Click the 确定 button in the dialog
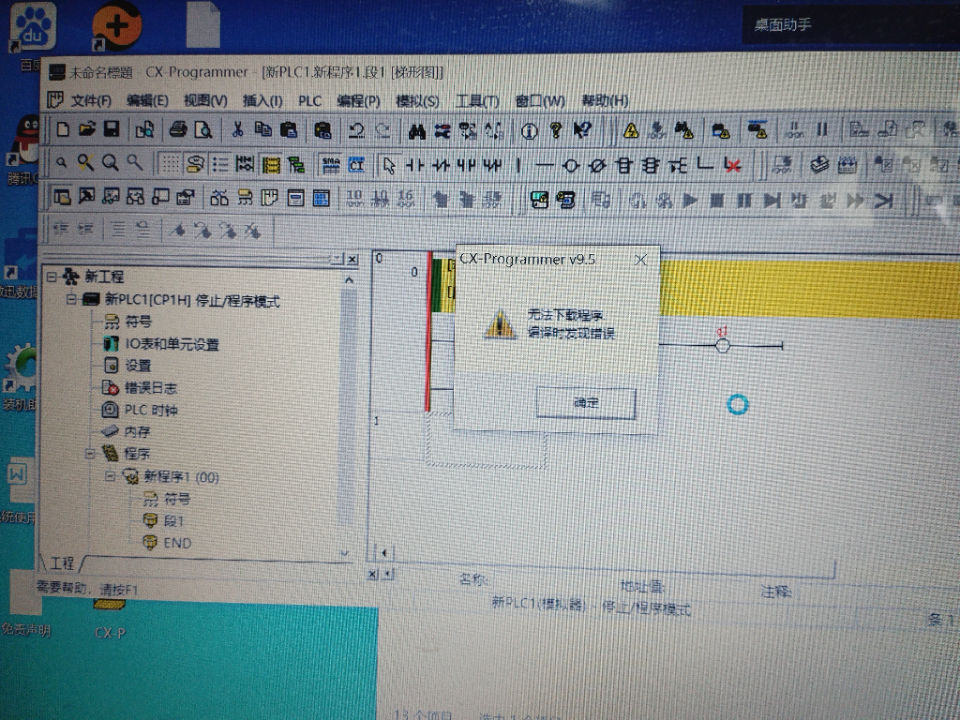This screenshot has width=960, height=720. (586, 403)
